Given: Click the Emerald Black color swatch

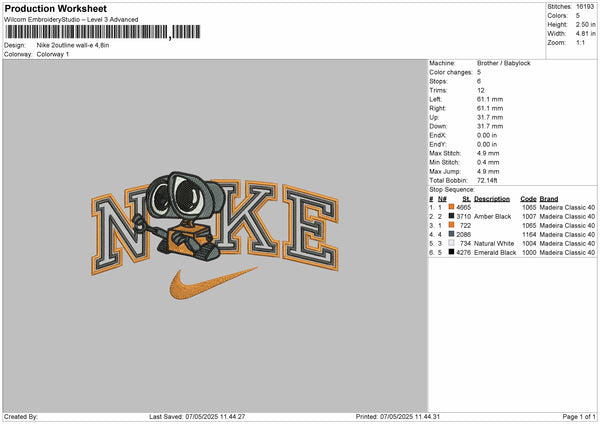Looking at the screenshot, I should point(452,252).
